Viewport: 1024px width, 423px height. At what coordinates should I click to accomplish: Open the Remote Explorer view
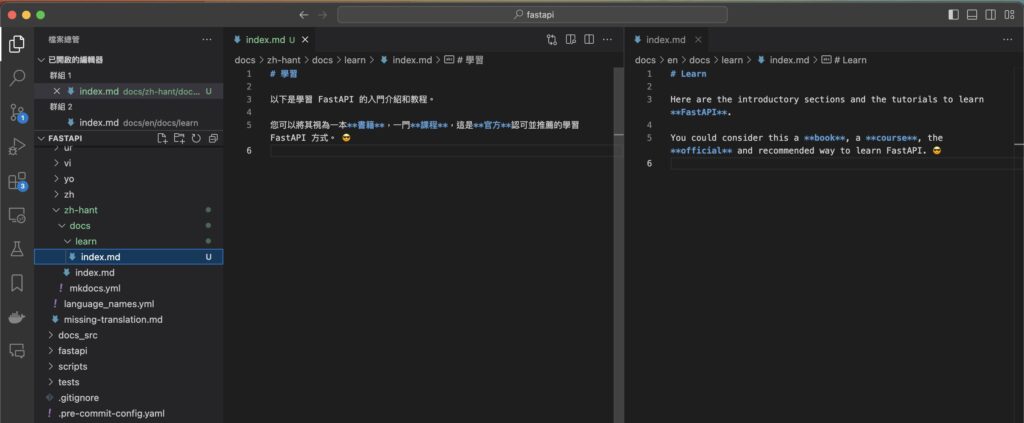click(17, 215)
